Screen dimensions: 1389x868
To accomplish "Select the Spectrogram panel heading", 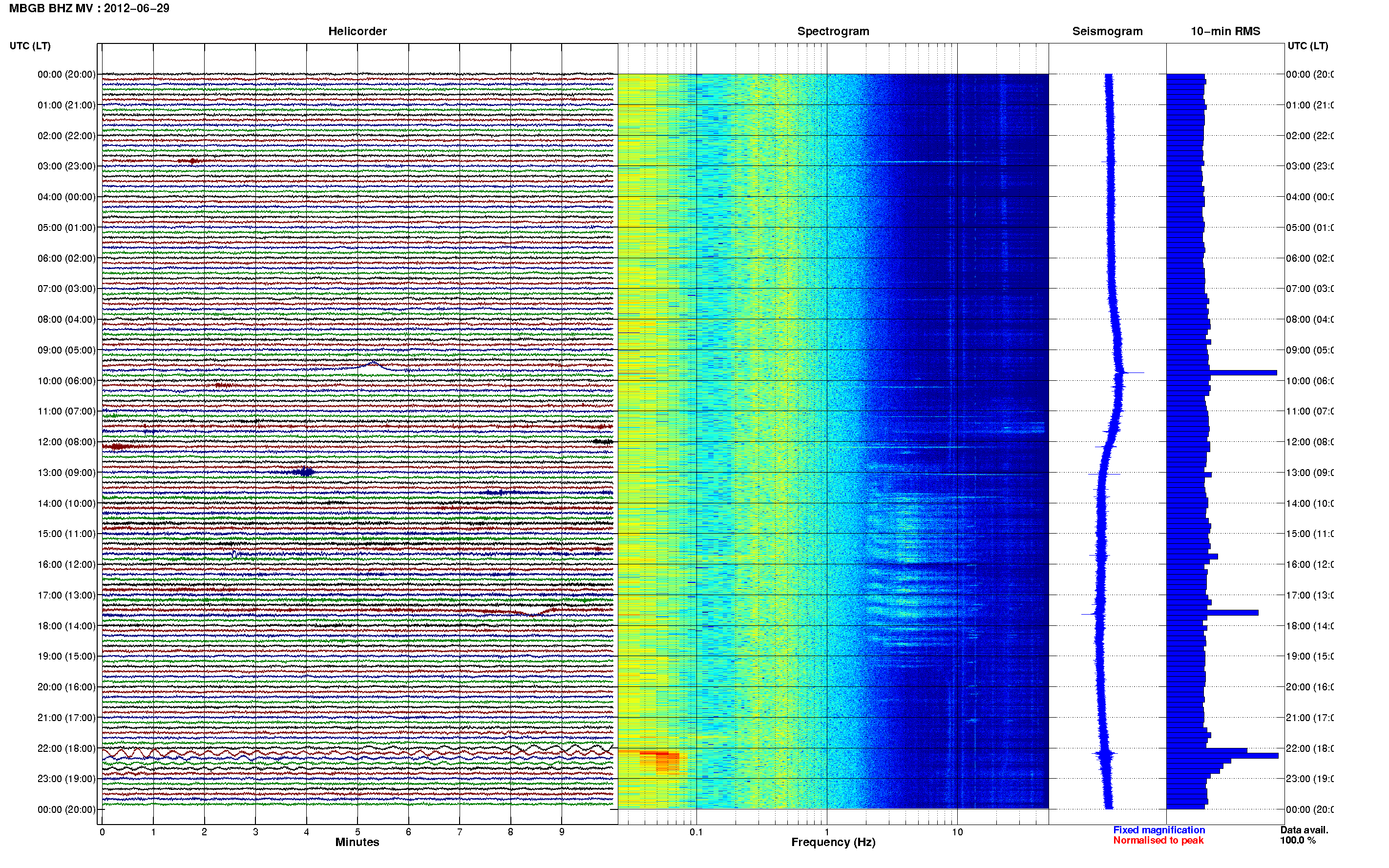I will tap(833, 31).
